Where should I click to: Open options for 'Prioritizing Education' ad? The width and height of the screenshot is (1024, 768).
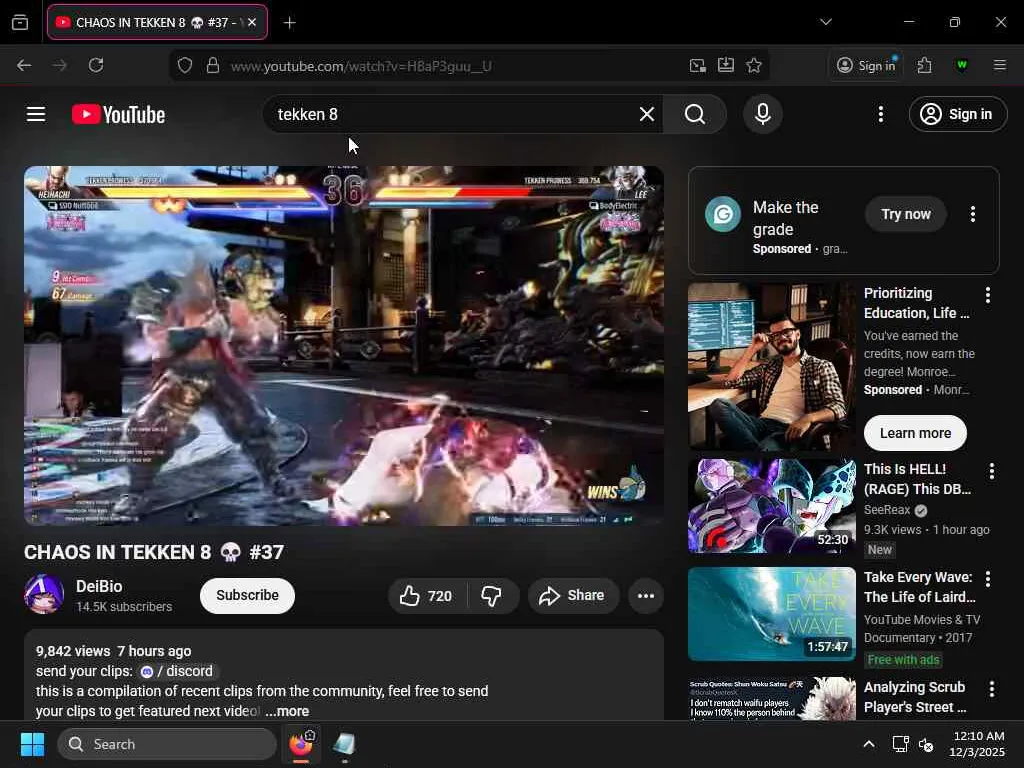987,295
